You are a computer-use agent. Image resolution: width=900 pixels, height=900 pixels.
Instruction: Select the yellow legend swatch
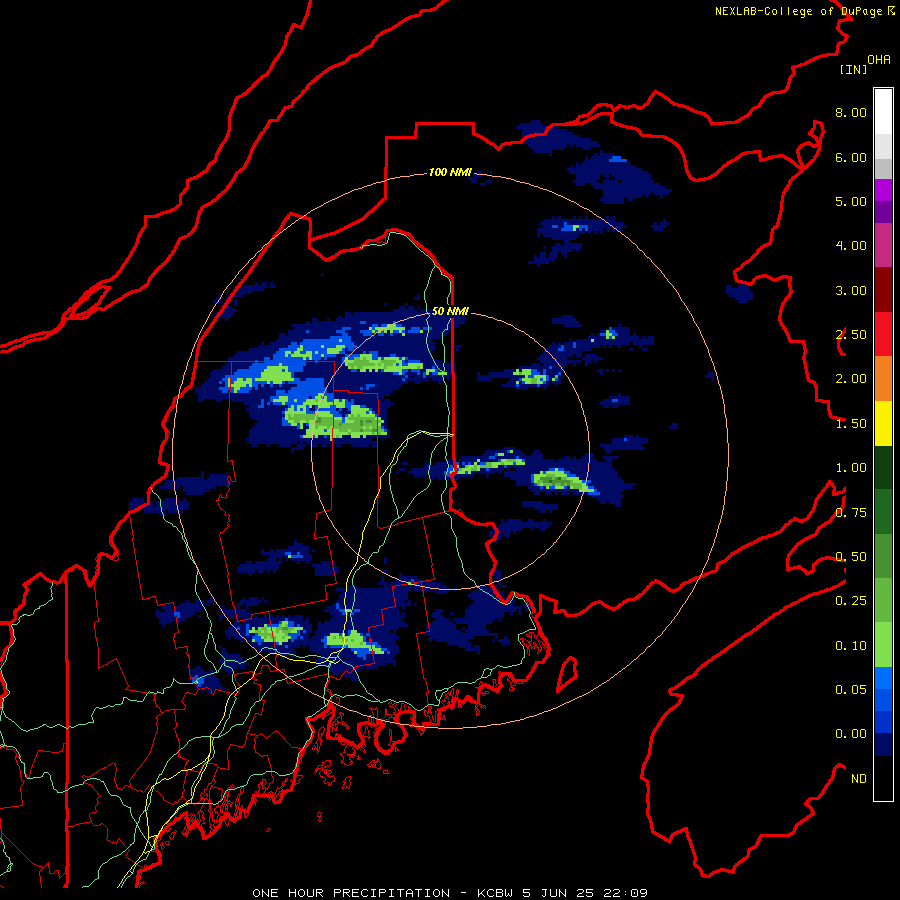[883, 423]
